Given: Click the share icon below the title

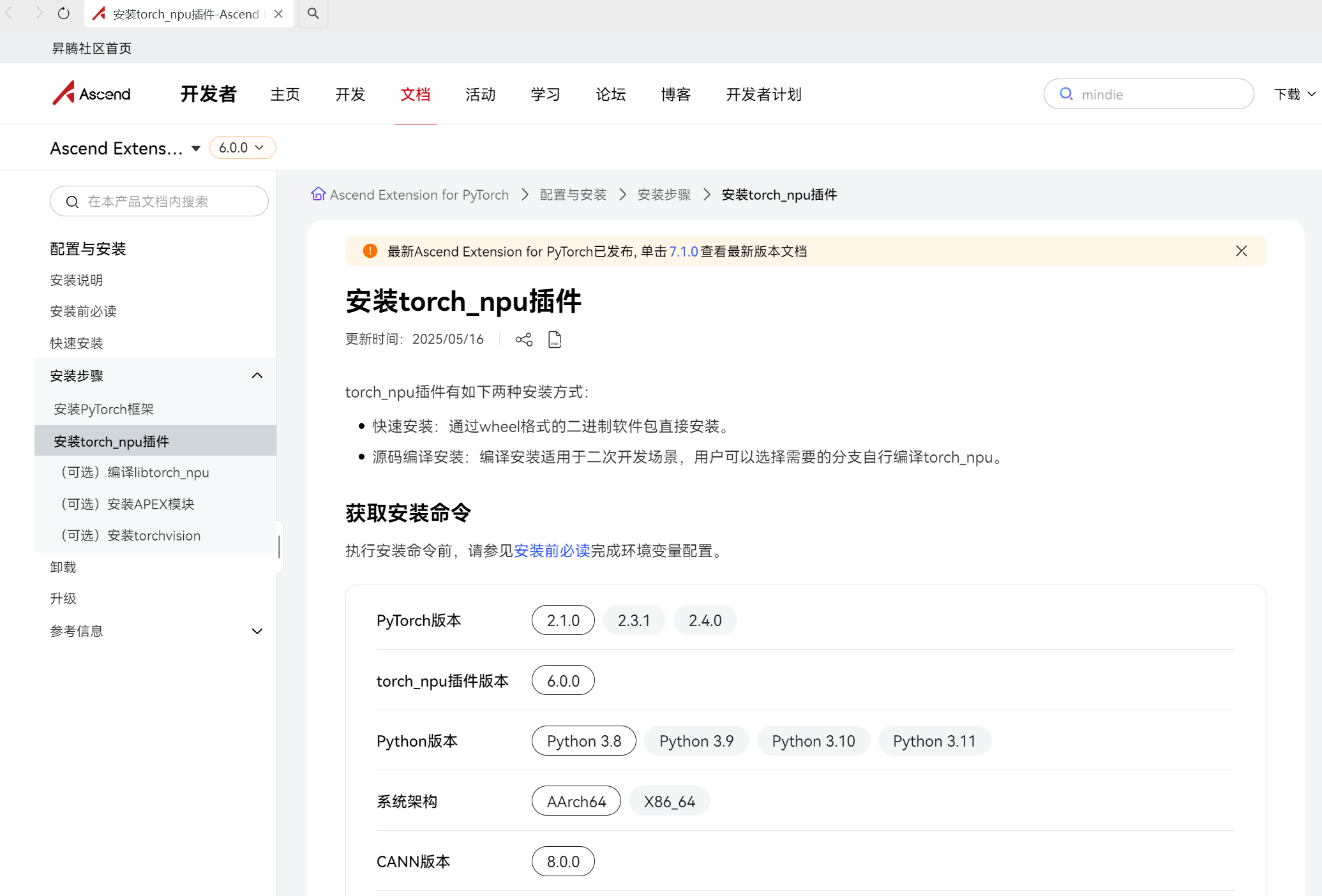Looking at the screenshot, I should point(523,340).
